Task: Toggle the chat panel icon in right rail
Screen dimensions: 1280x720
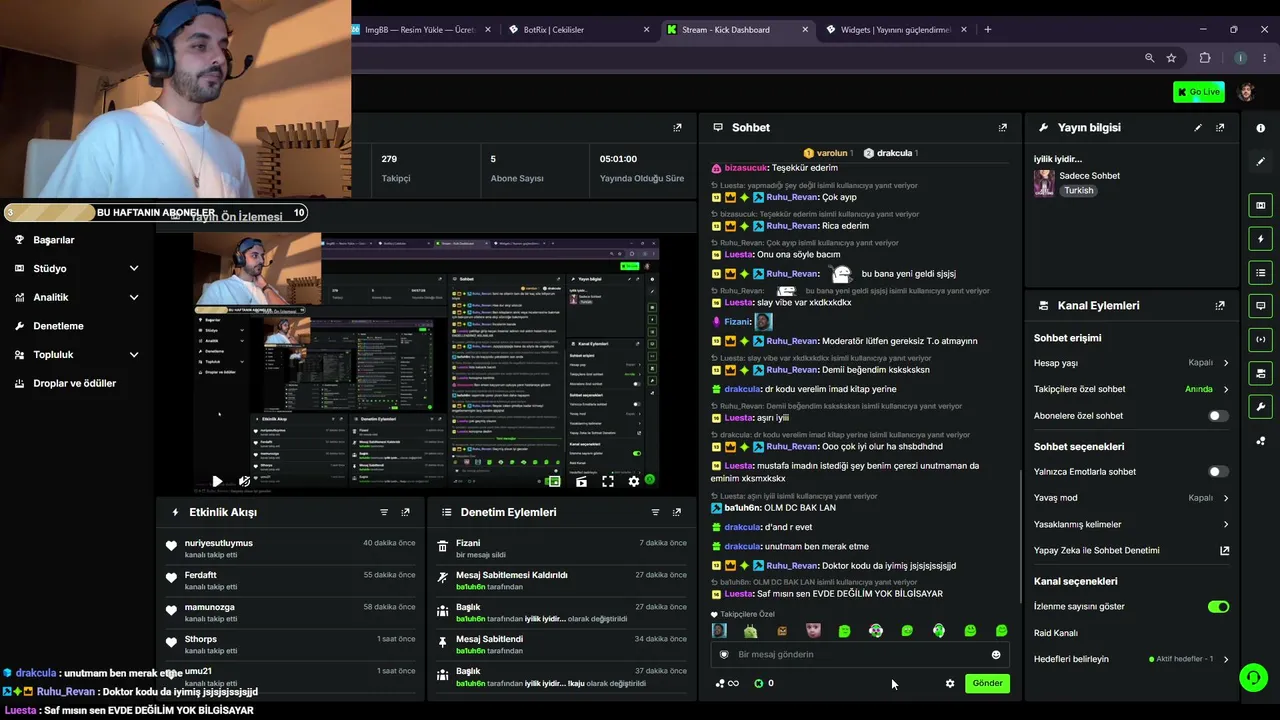Action: [x=1260, y=305]
